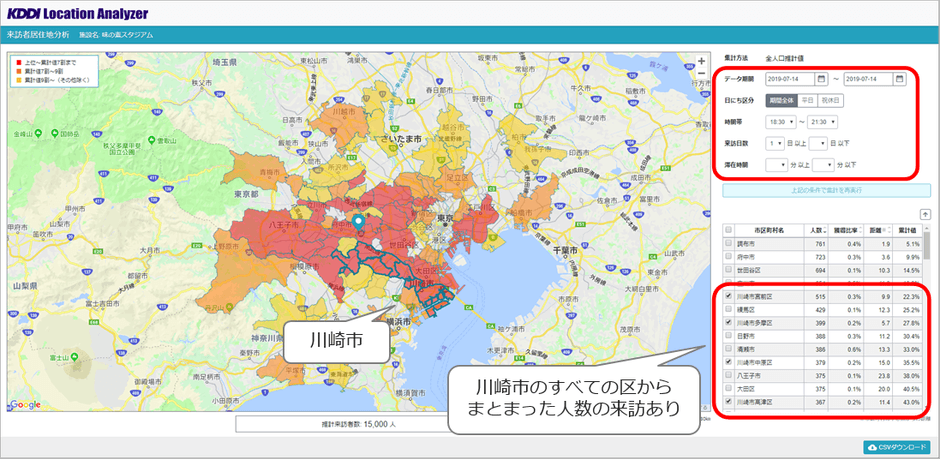
Task: Sort the table by 人数 column
Action: [x=817, y=229]
